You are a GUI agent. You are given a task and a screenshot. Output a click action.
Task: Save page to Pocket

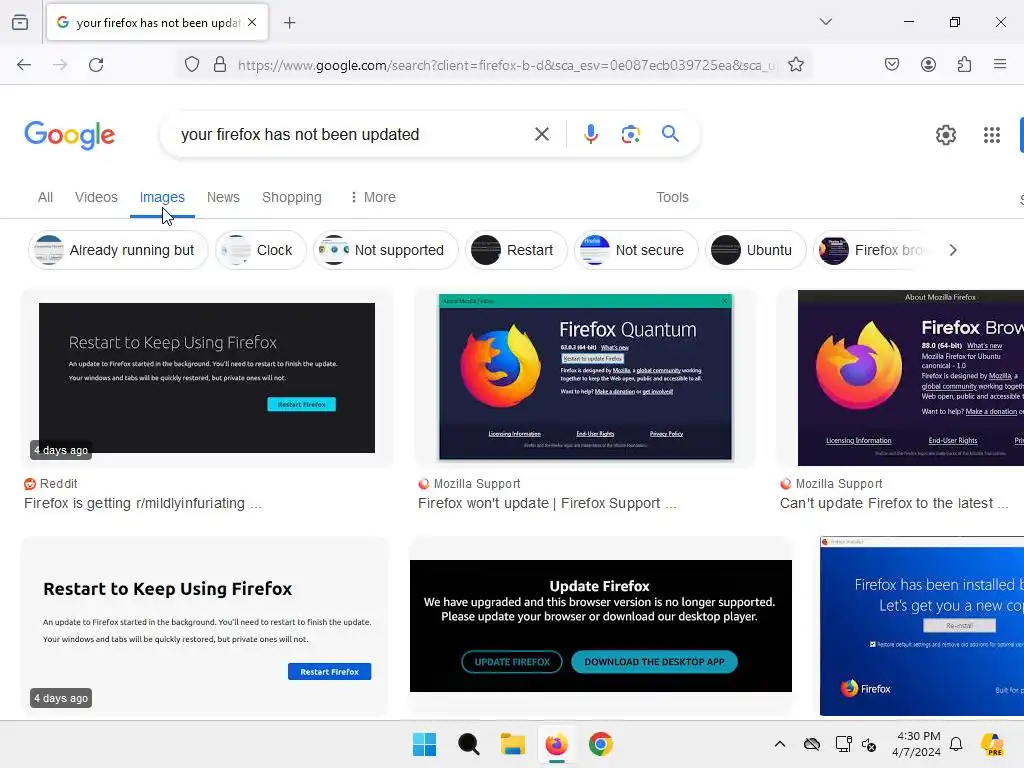892,64
